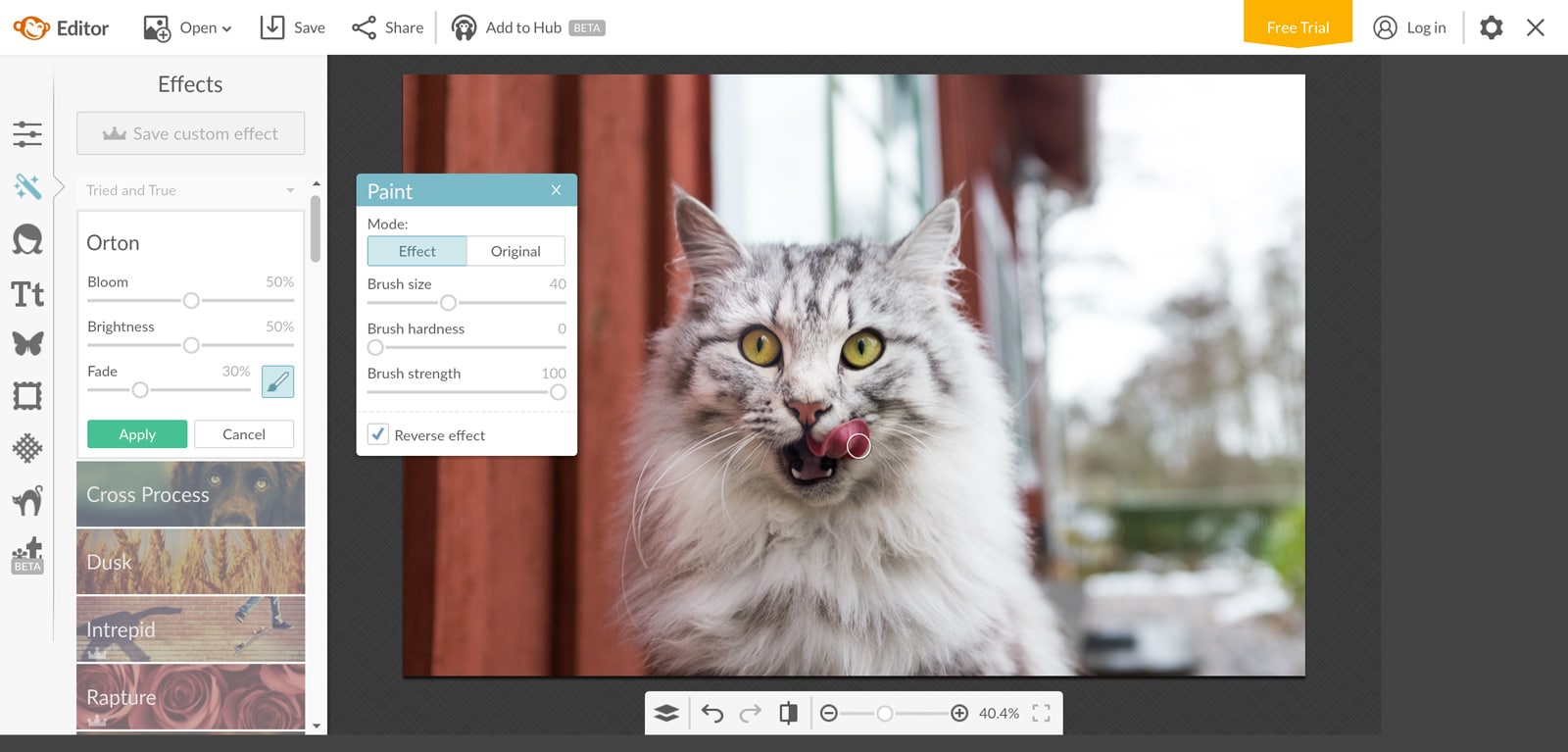This screenshot has height=752, width=1568.
Task: Uncheck the Reverse effect checkbox
Action: (378, 434)
